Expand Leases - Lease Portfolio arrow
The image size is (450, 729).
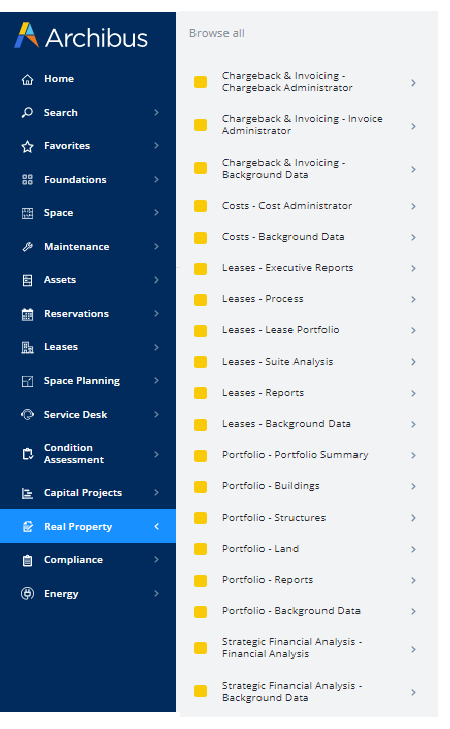click(x=413, y=331)
